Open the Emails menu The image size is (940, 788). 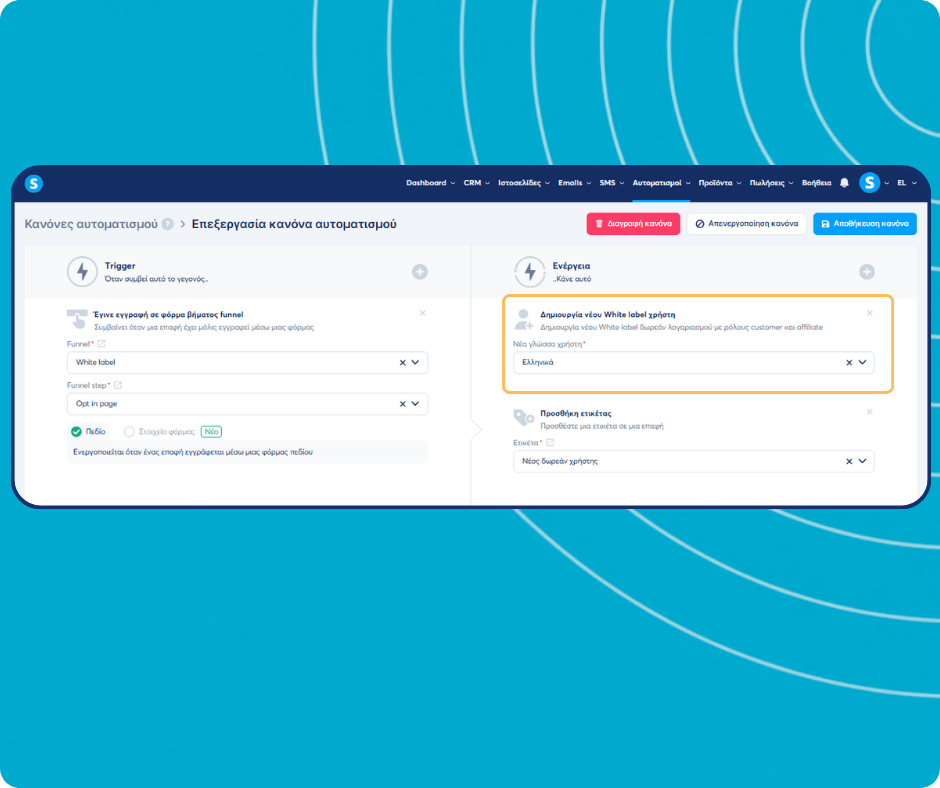574,183
